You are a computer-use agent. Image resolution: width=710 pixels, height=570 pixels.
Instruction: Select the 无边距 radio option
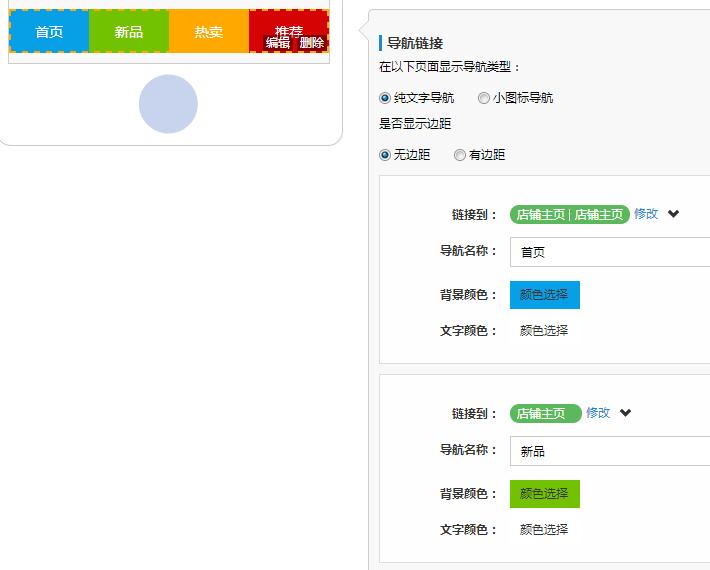pyautogui.click(x=385, y=155)
